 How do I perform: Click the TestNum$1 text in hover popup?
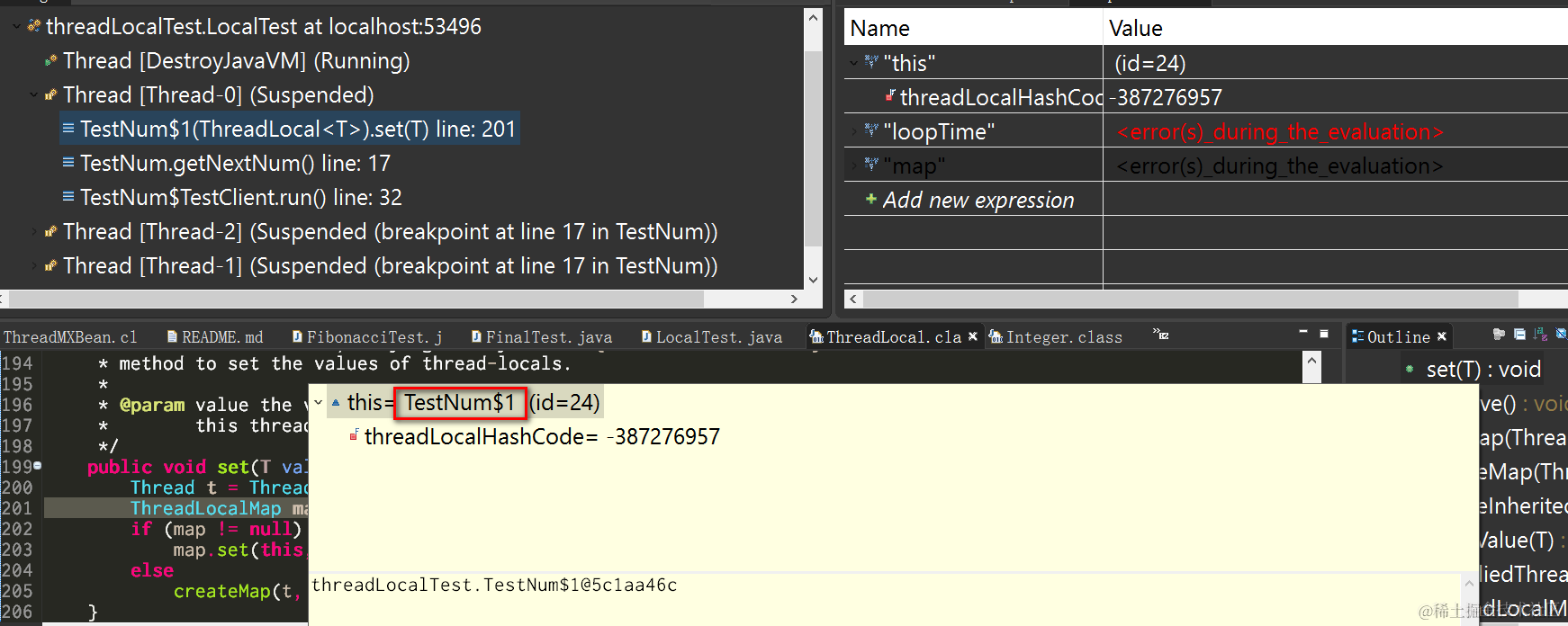click(459, 402)
